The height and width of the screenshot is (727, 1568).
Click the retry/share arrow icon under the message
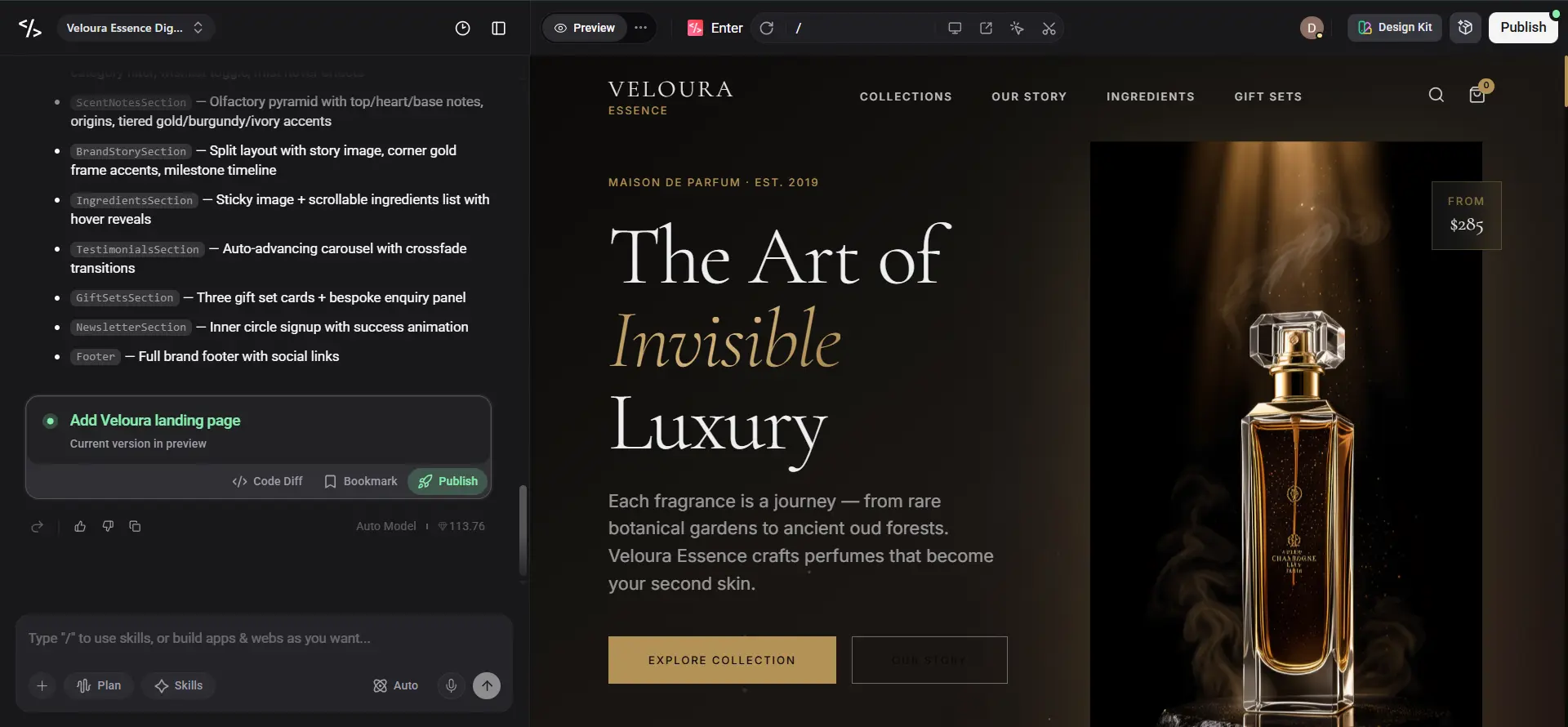pyautogui.click(x=37, y=527)
